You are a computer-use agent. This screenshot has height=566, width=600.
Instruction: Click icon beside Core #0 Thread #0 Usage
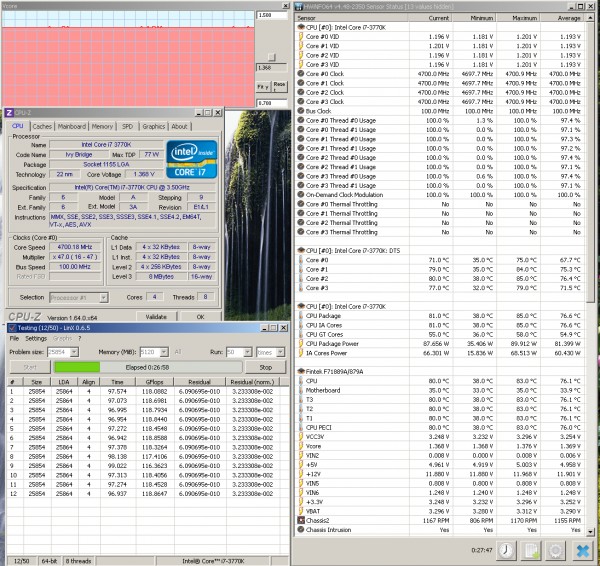pyautogui.click(x=301, y=120)
